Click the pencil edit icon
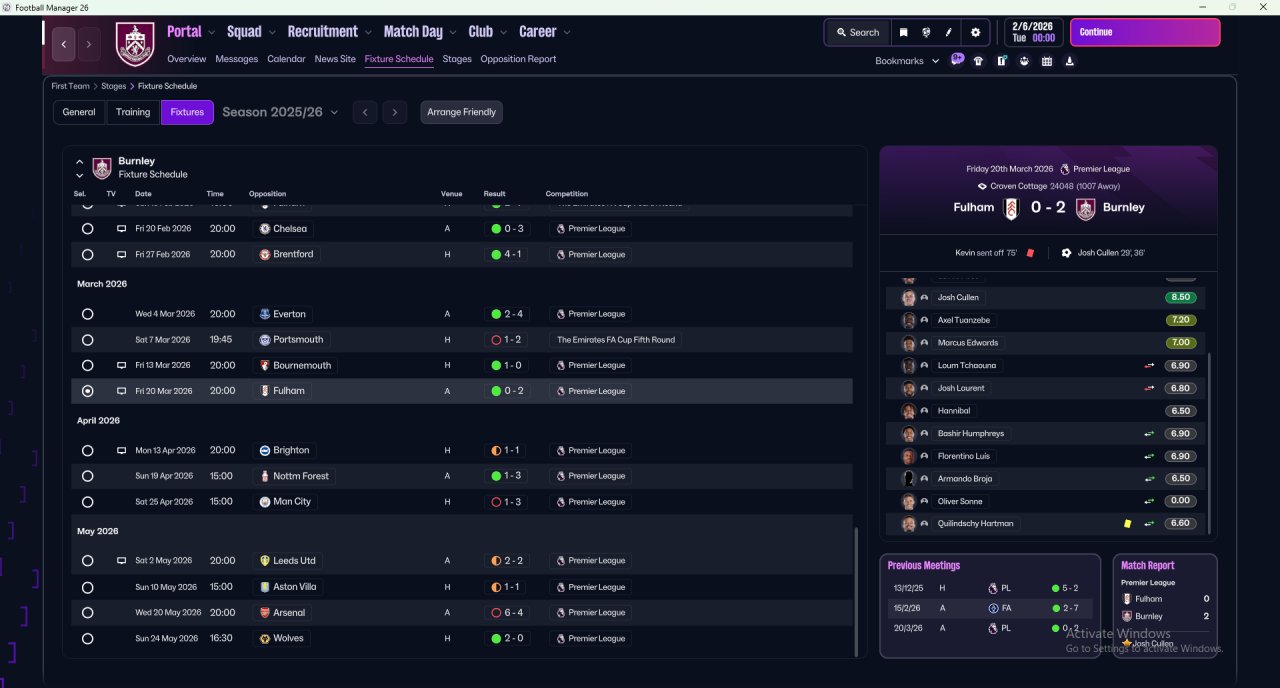This screenshot has width=1280, height=688. point(949,32)
